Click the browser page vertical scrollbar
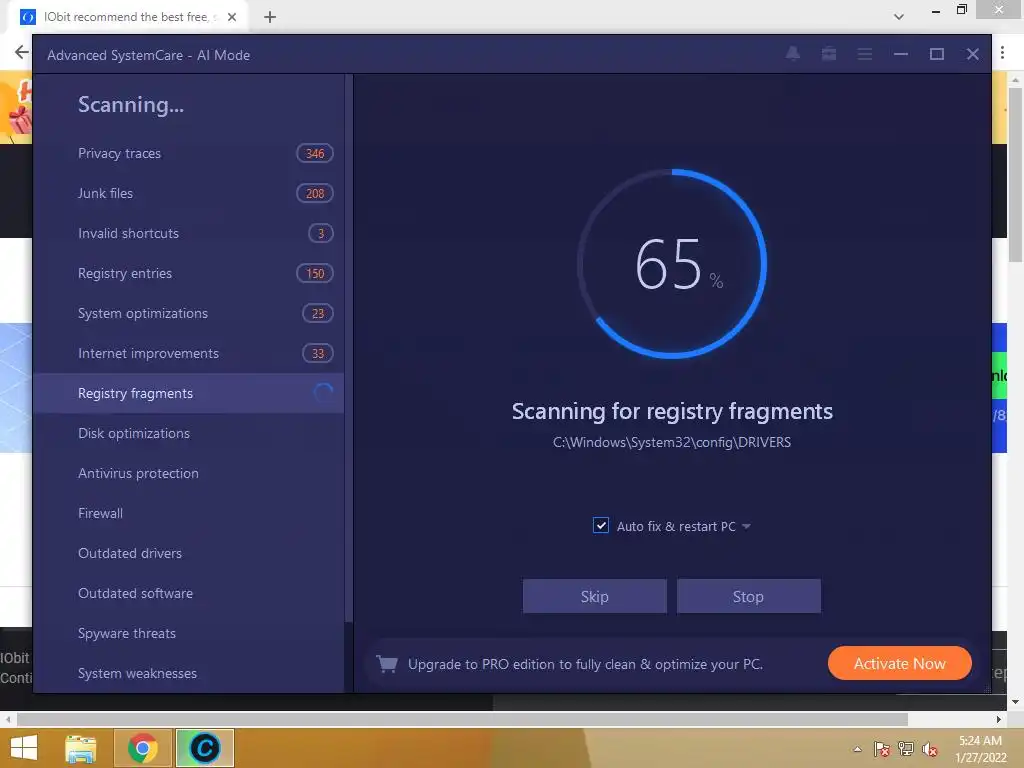1024x768 pixels. [1015, 175]
